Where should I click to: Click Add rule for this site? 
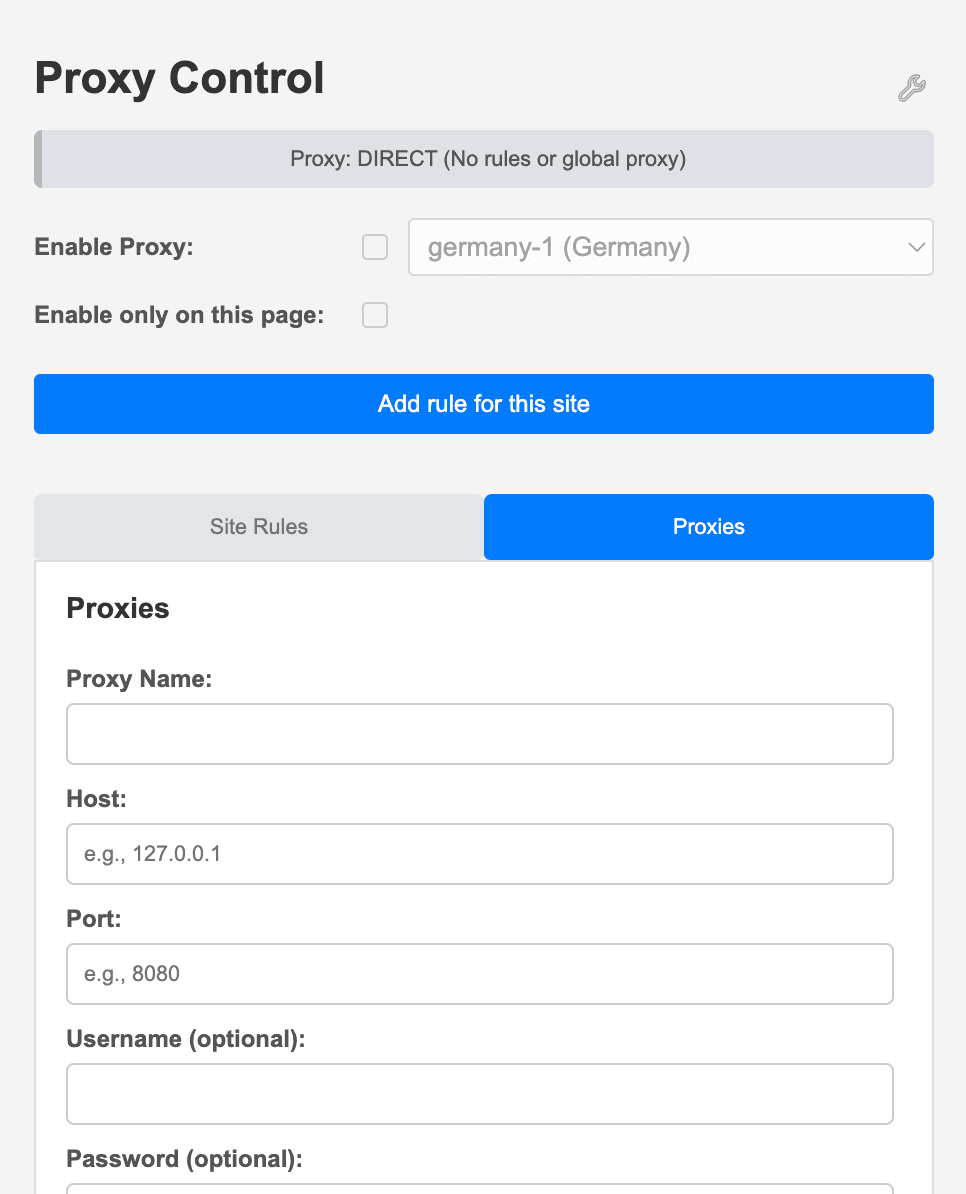click(483, 404)
